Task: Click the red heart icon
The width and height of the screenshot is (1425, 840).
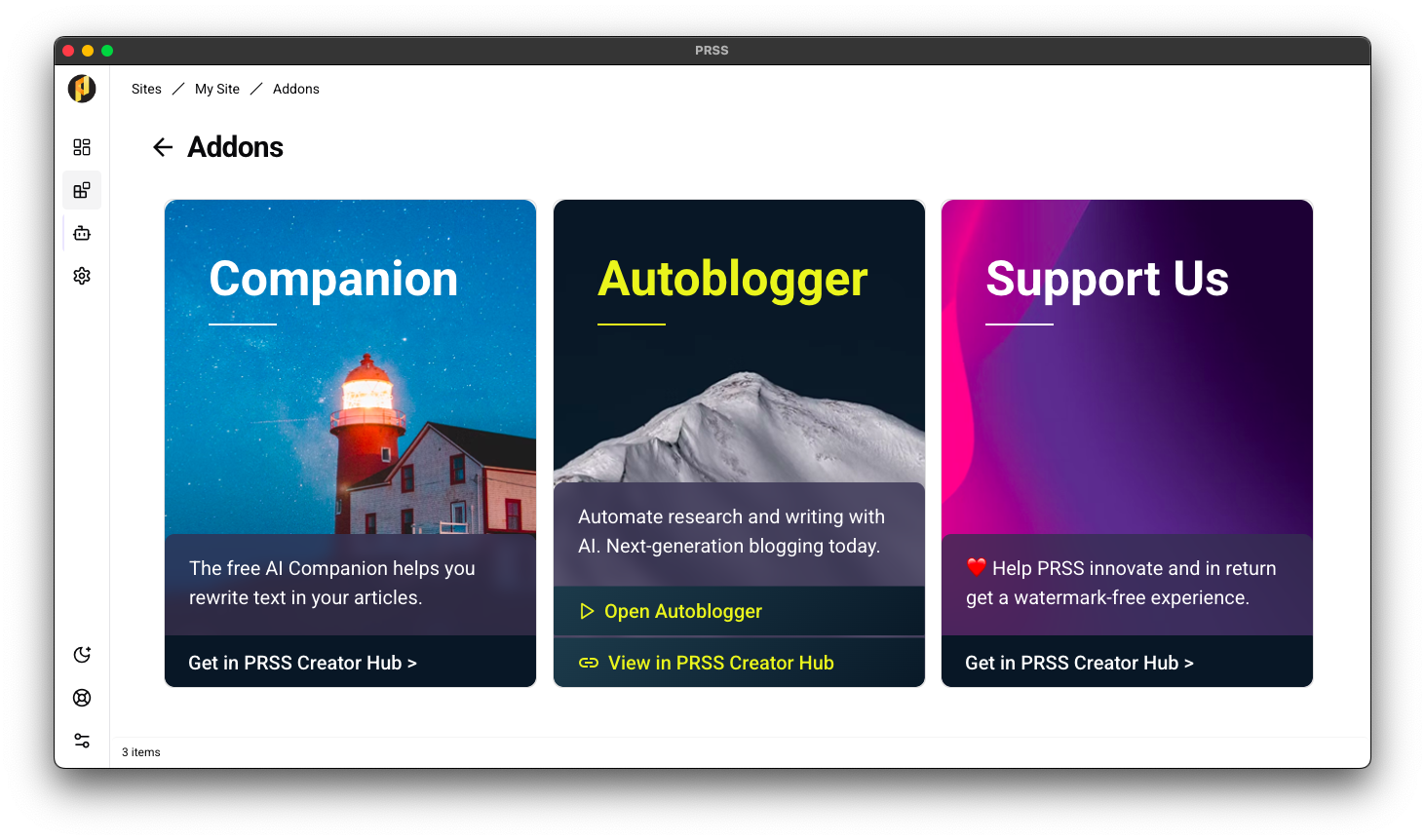Action: click(977, 567)
